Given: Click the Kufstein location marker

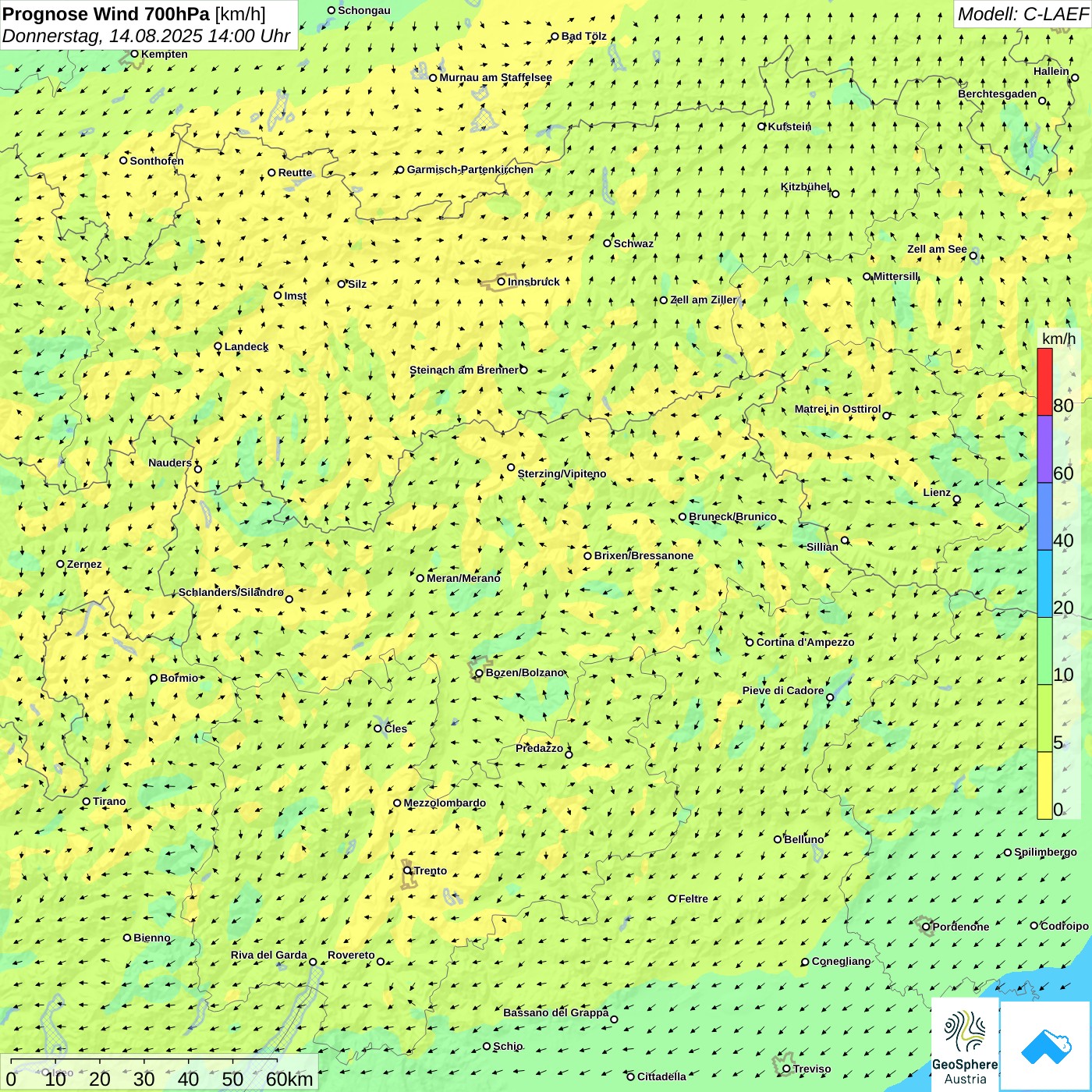Looking at the screenshot, I should point(762,126).
